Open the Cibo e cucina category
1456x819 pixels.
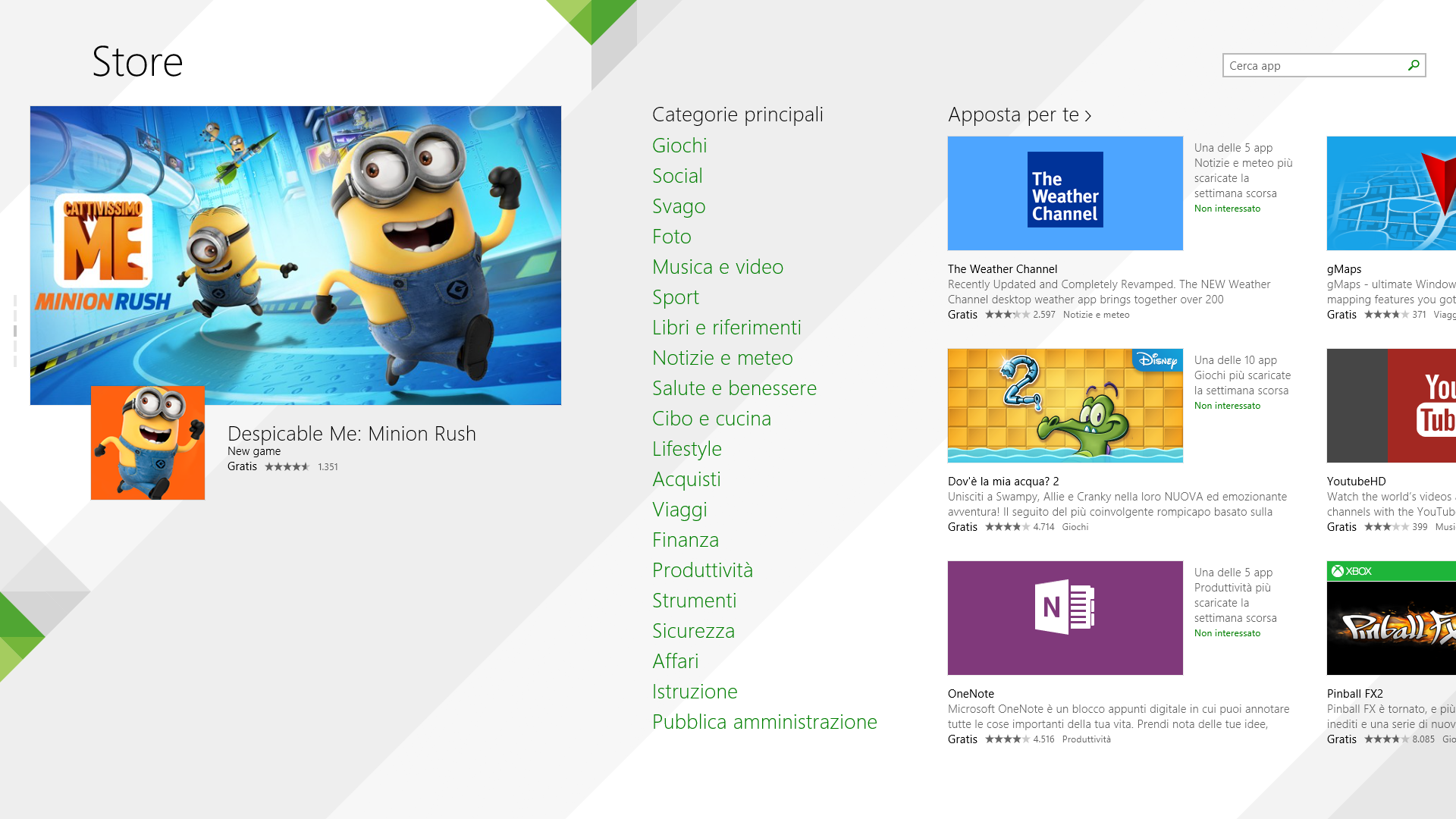click(711, 419)
